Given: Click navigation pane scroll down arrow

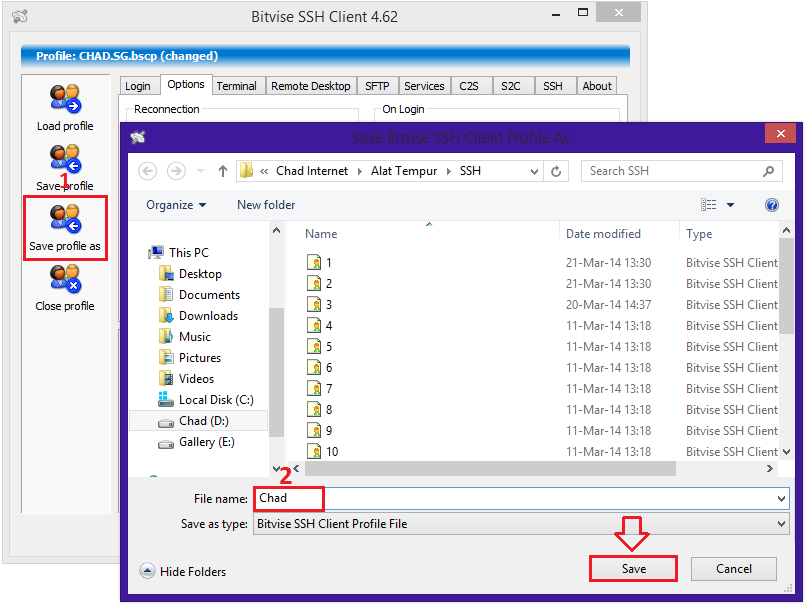Looking at the screenshot, I should click(x=276, y=469).
